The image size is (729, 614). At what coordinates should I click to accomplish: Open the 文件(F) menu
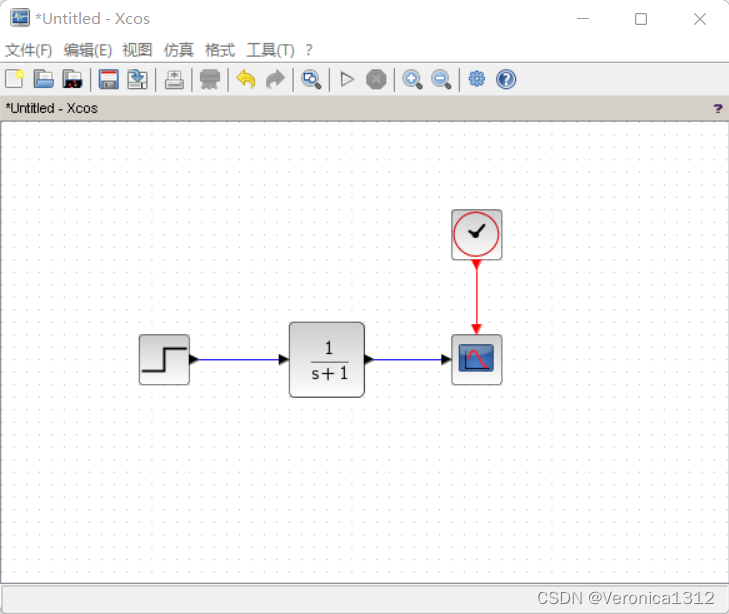point(28,50)
